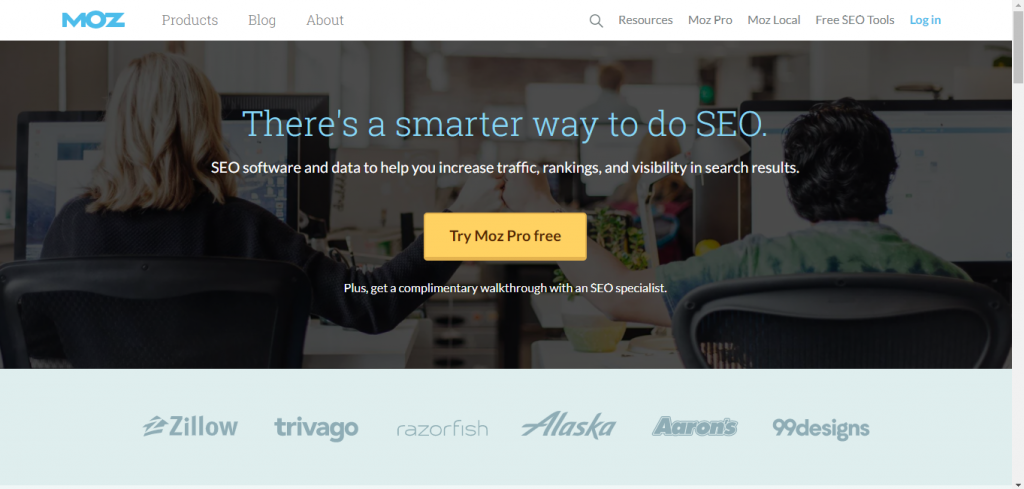Click the Alaska airlines logo
The image size is (1024, 489).
(569, 426)
